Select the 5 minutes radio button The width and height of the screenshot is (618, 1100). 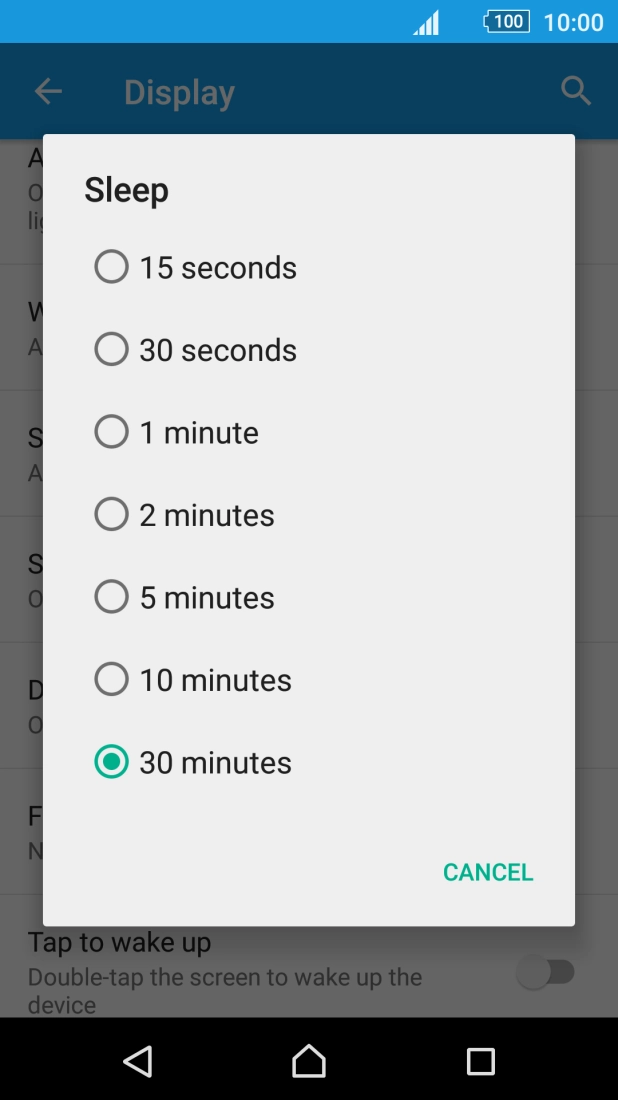tap(185, 597)
